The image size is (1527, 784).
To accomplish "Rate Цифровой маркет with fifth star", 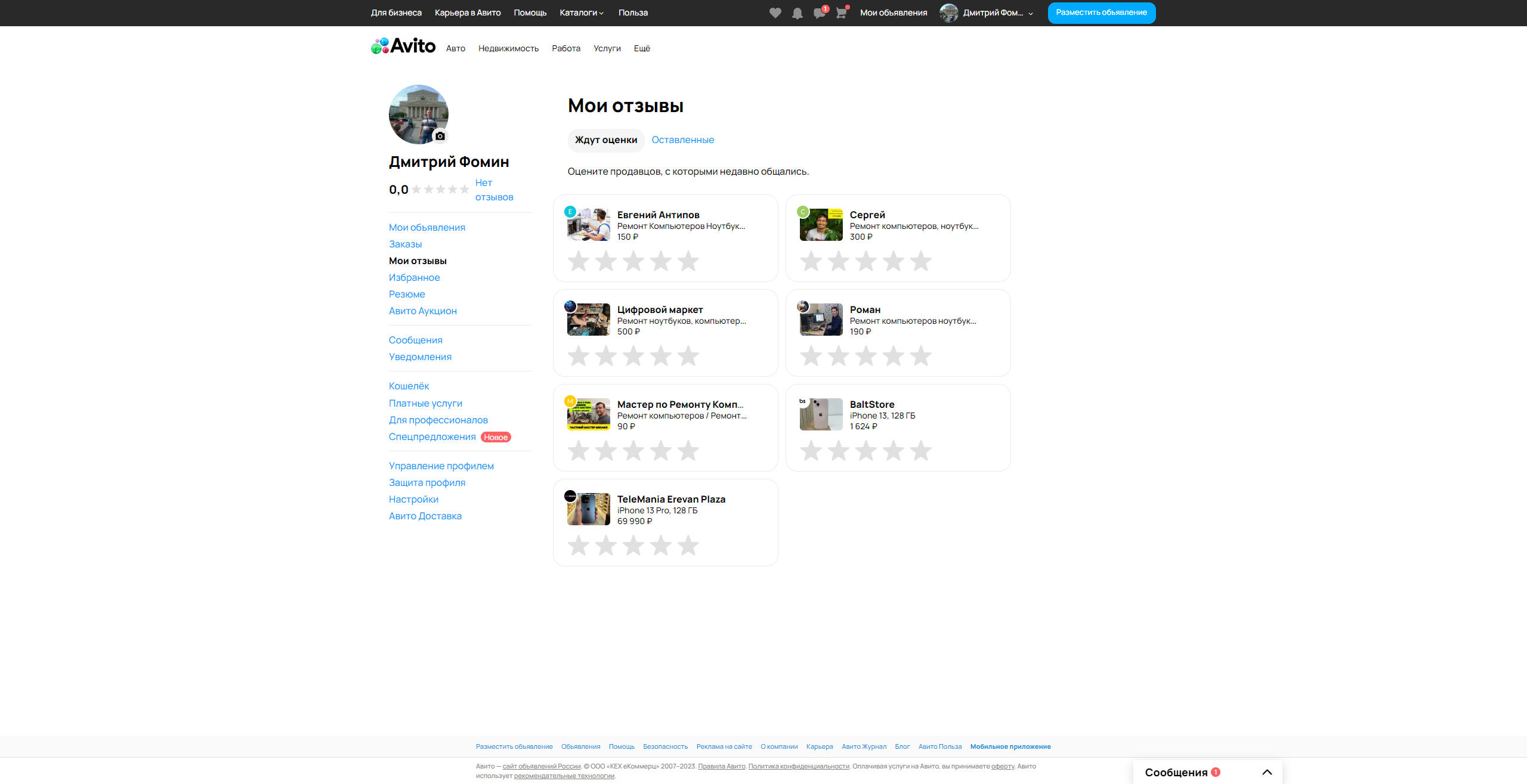I will tap(688, 356).
